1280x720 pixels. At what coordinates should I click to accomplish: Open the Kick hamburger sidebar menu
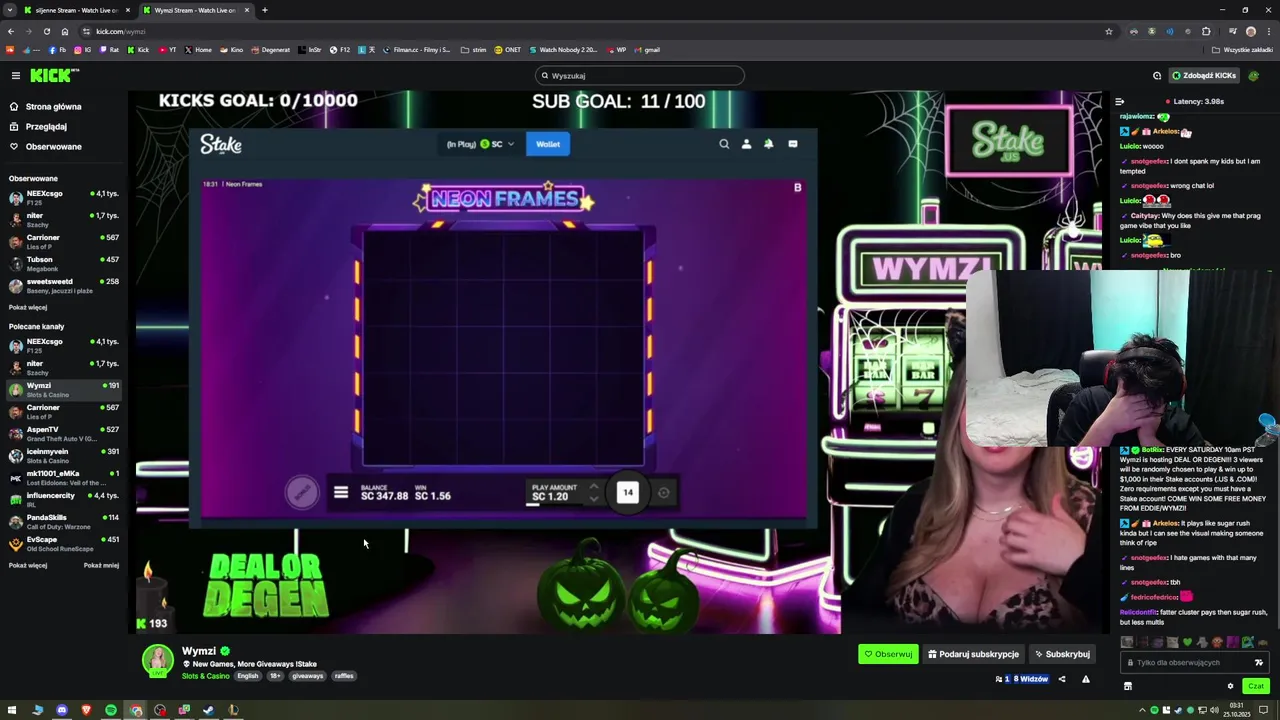point(15,76)
